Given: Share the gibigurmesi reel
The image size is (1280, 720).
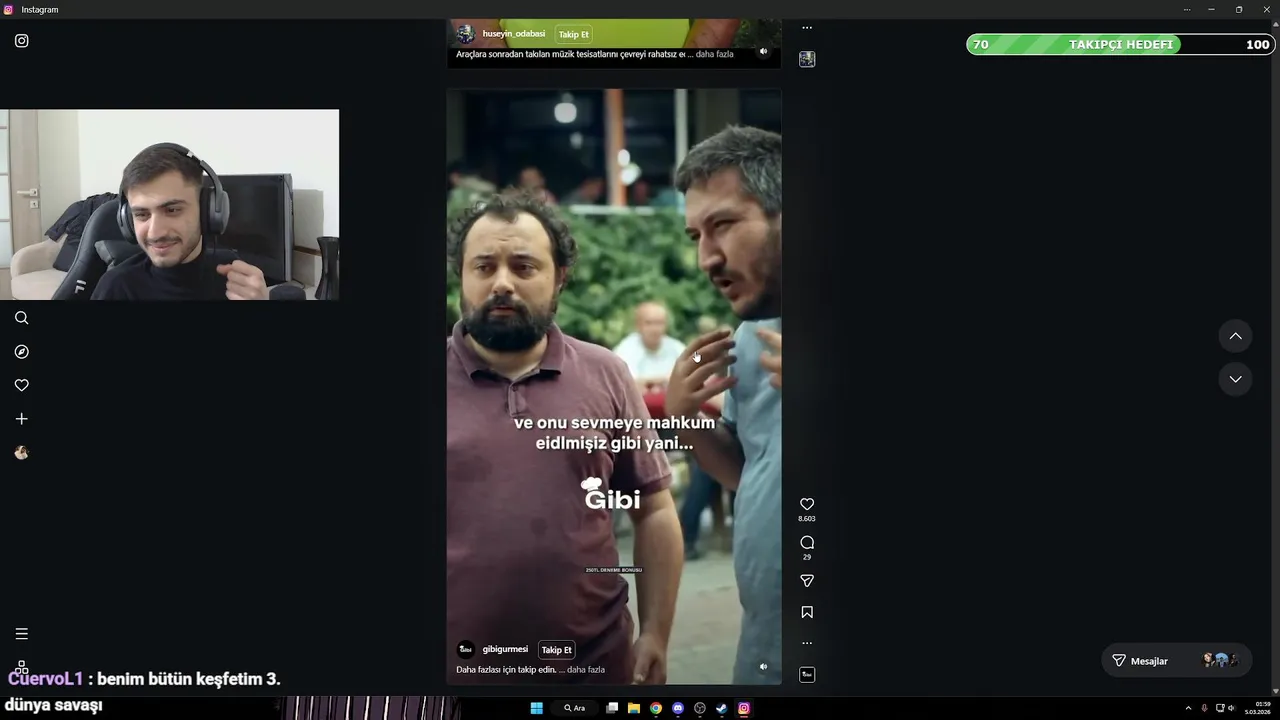Looking at the screenshot, I should (x=807, y=581).
